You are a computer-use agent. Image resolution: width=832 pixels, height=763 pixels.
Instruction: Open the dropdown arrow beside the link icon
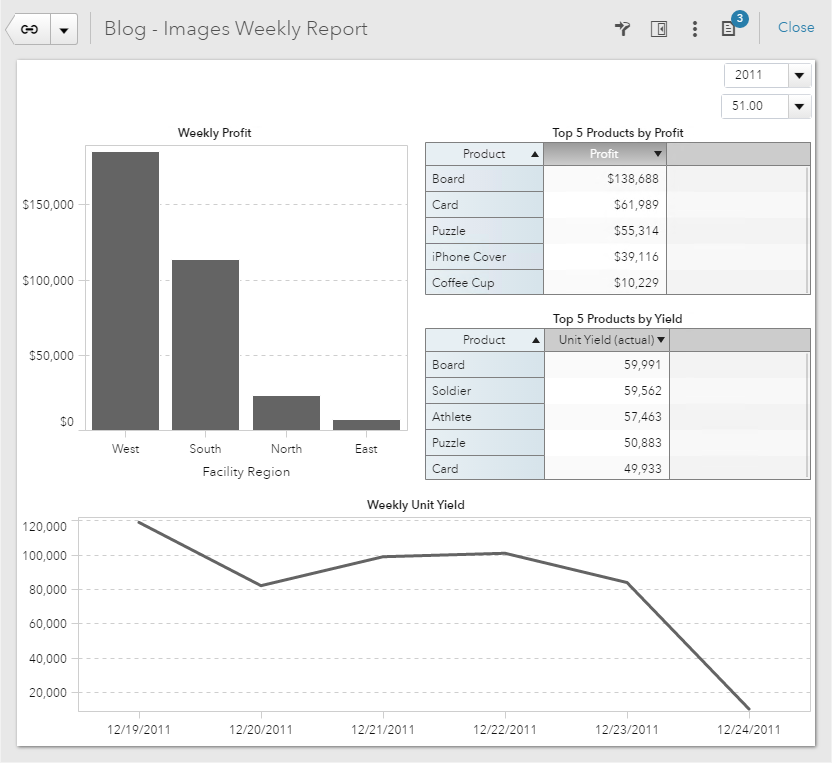coord(64,29)
